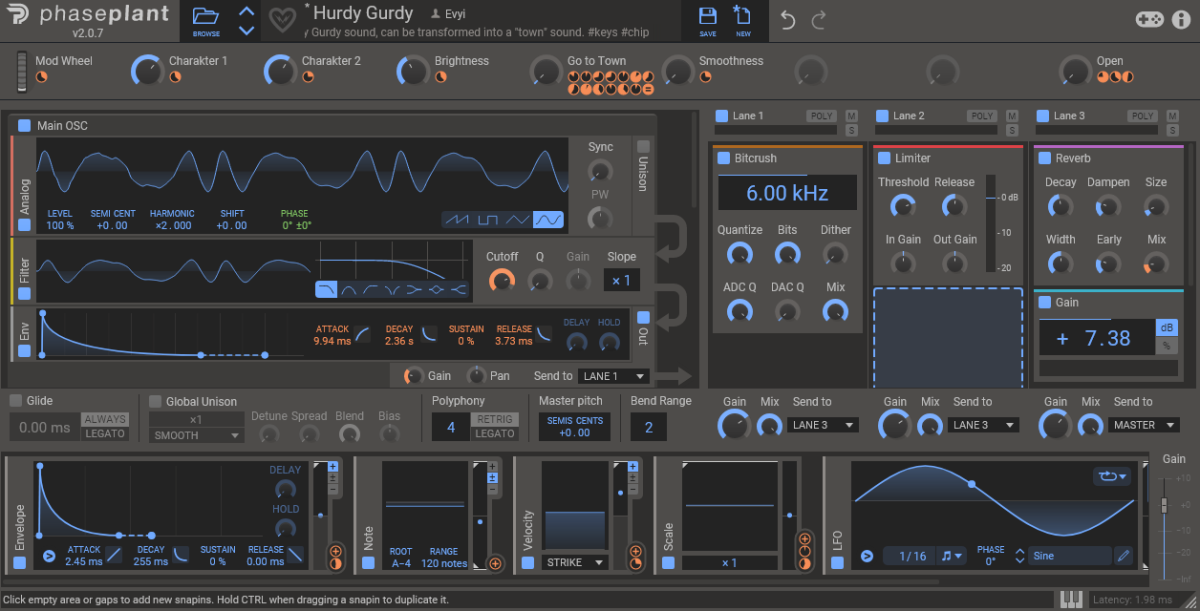Disable the Main OSC generator
The height and width of the screenshot is (611, 1200).
point(24,126)
